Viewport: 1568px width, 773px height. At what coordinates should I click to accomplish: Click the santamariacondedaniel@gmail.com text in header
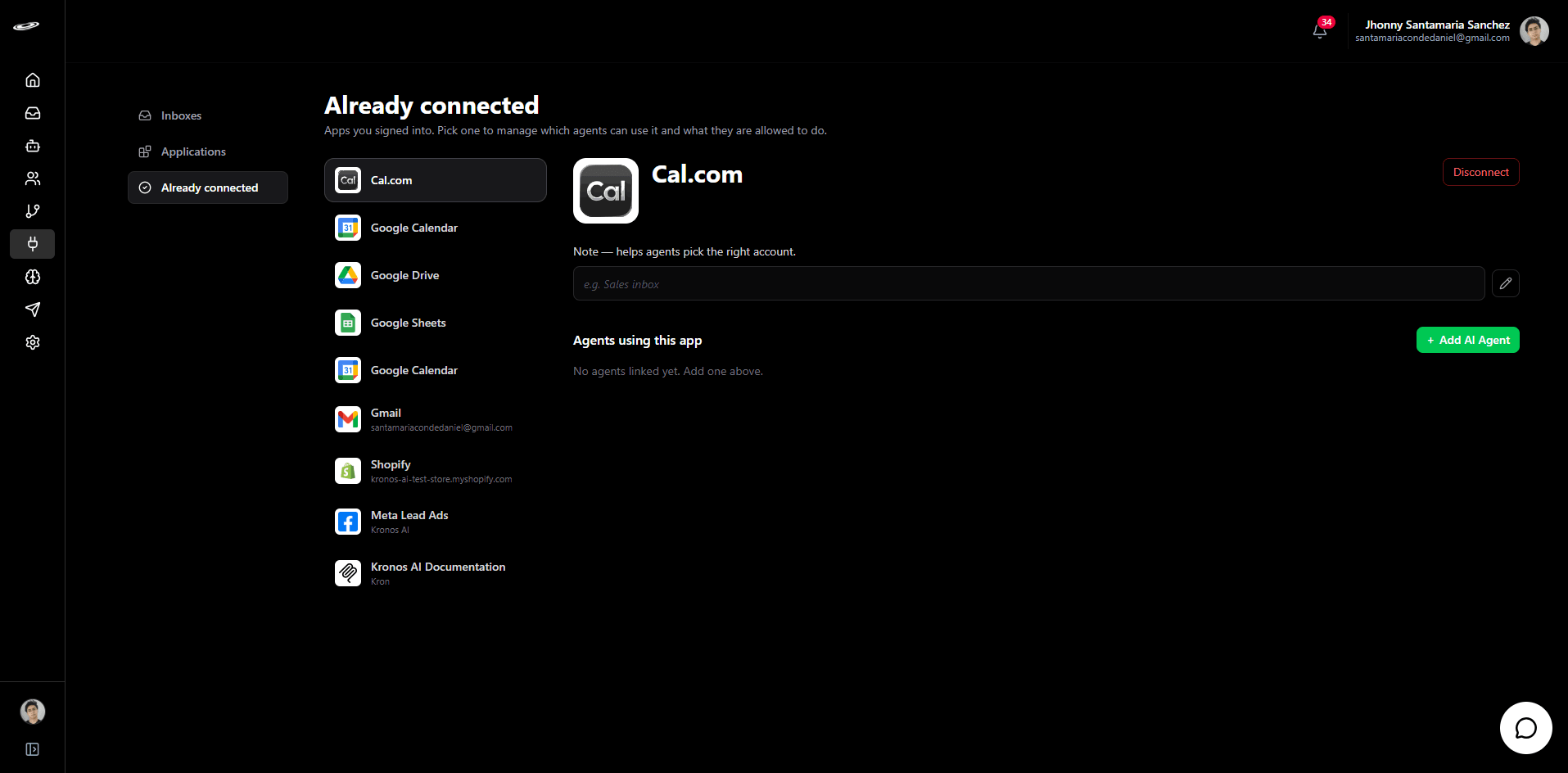coord(1432,38)
